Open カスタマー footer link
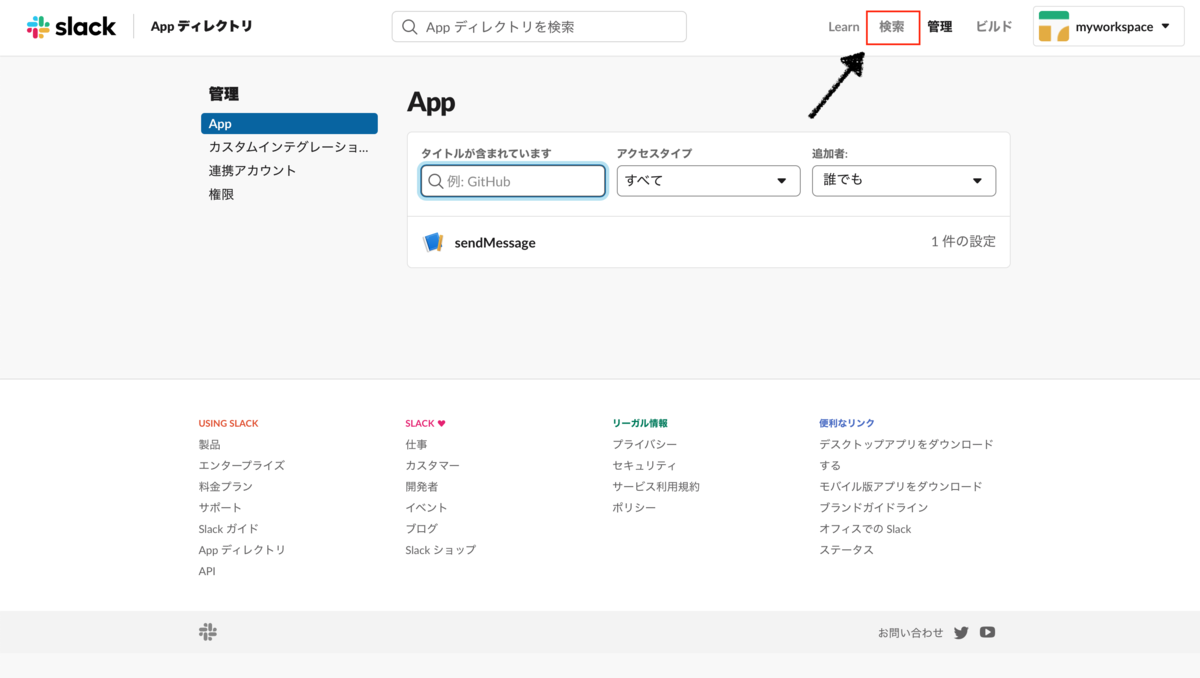The height and width of the screenshot is (678, 1200). [432, 465]
